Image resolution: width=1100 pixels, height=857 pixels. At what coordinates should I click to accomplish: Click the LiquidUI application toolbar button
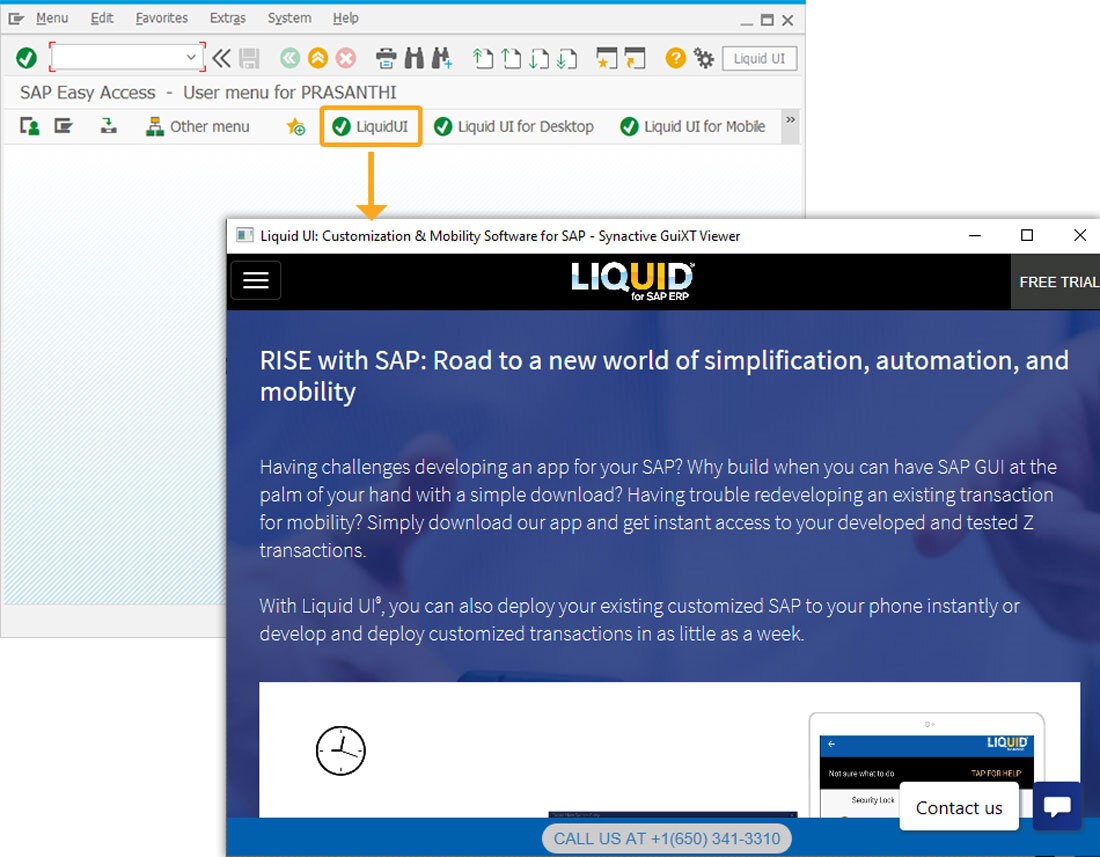coord(370,126)
